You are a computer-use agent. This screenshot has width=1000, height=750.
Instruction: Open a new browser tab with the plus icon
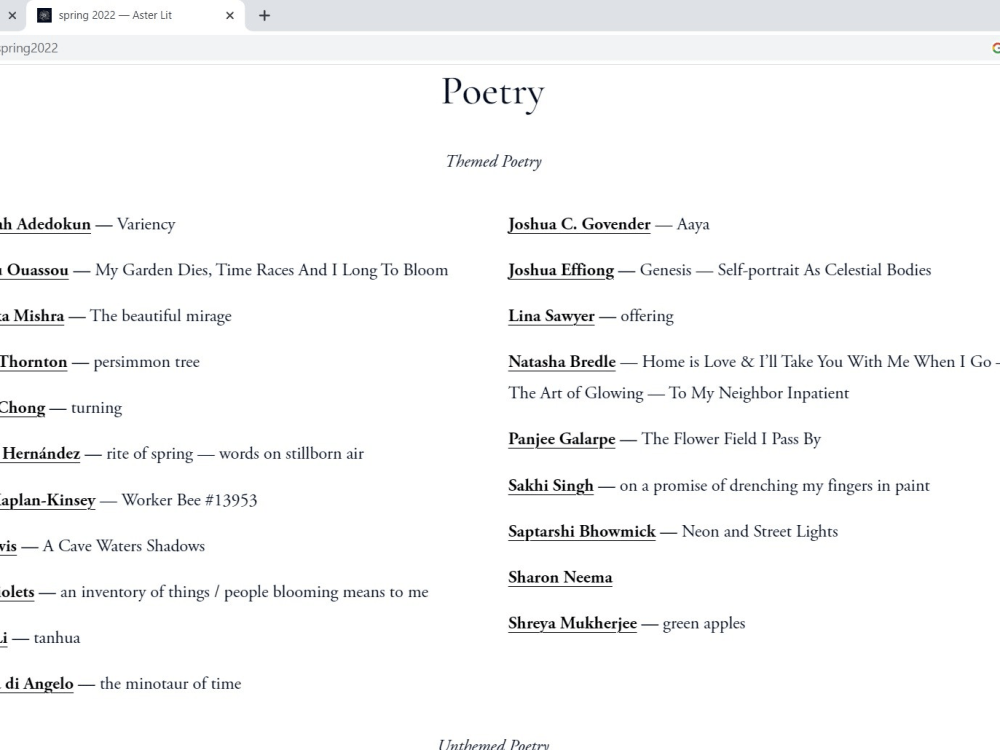pyautogui.click(x=264, y=15)
